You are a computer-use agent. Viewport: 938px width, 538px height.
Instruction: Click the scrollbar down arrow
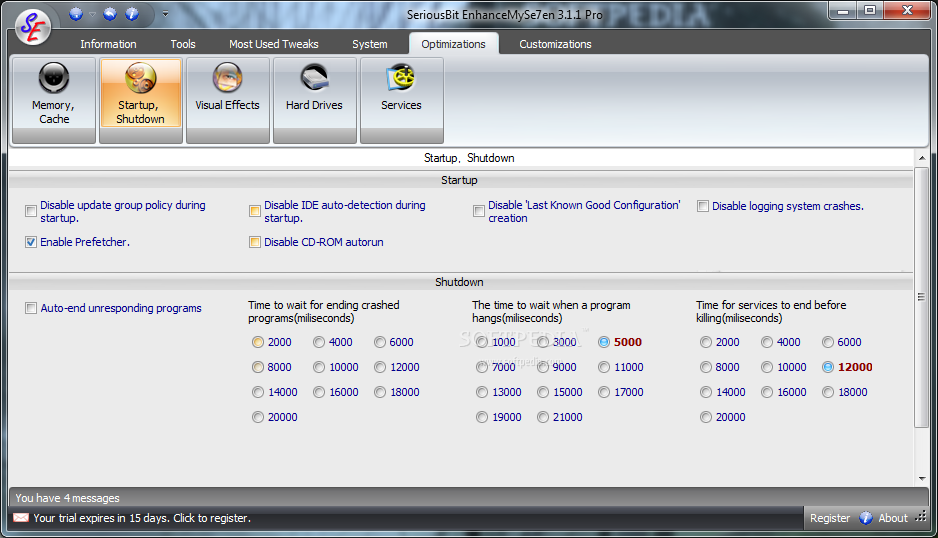pos(922,479)
